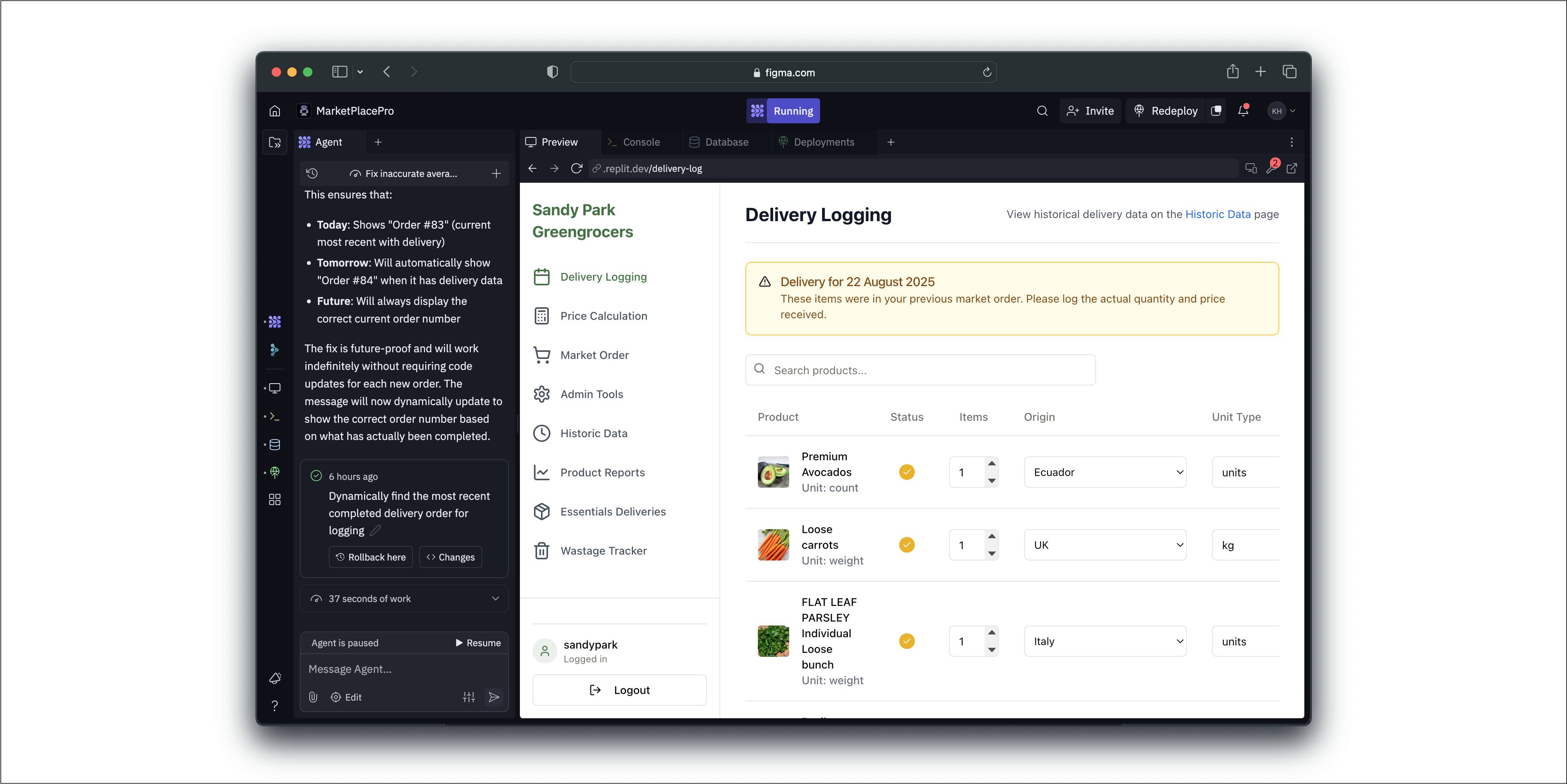The image size is (1567, 784).
Task: Open the Ecuador origin dropdown
Action: 1105,472
